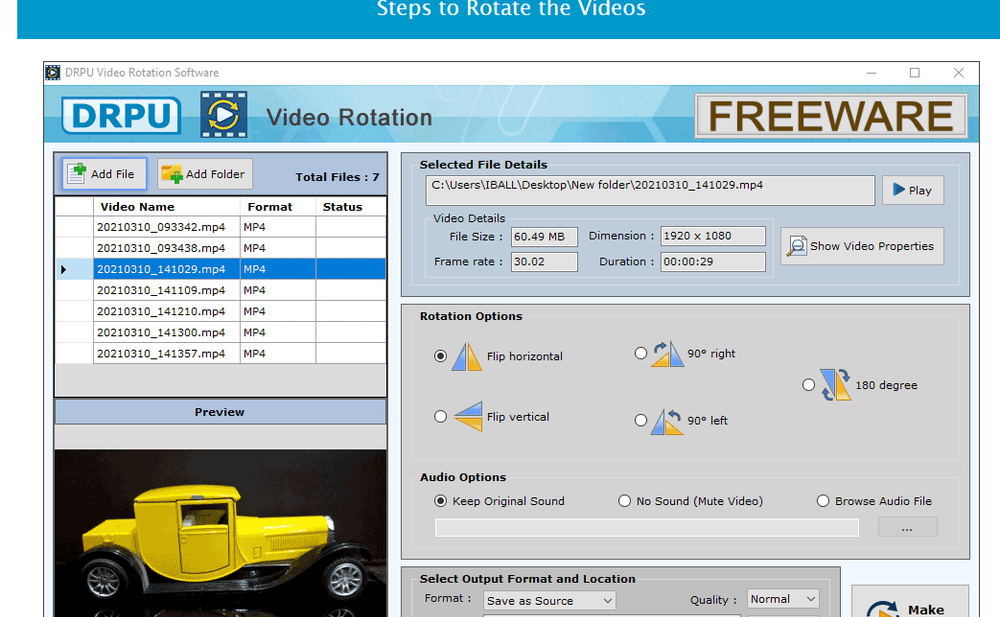Select the Flip horizontal radio button
The image size is (1000, 617).
pos(440,356)
